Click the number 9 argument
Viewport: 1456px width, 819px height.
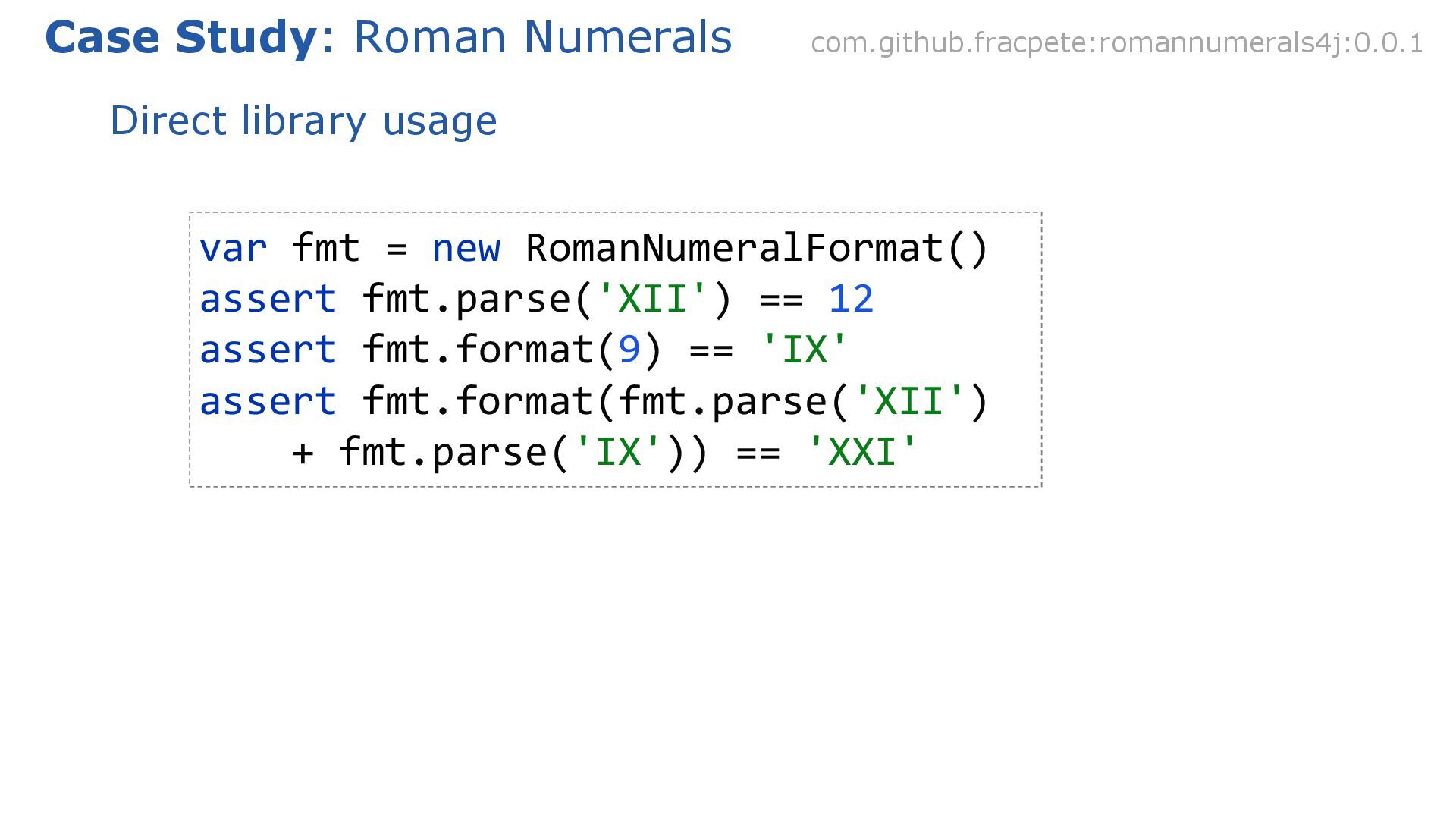(629, 350)
